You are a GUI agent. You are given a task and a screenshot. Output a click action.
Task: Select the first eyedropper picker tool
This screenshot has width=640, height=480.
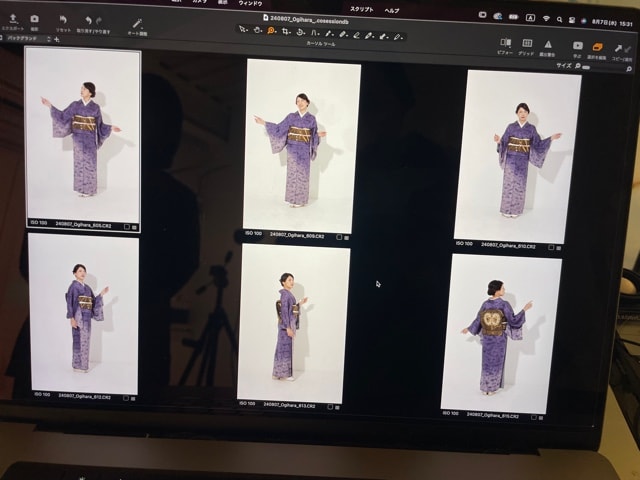[x=329, y=34]
